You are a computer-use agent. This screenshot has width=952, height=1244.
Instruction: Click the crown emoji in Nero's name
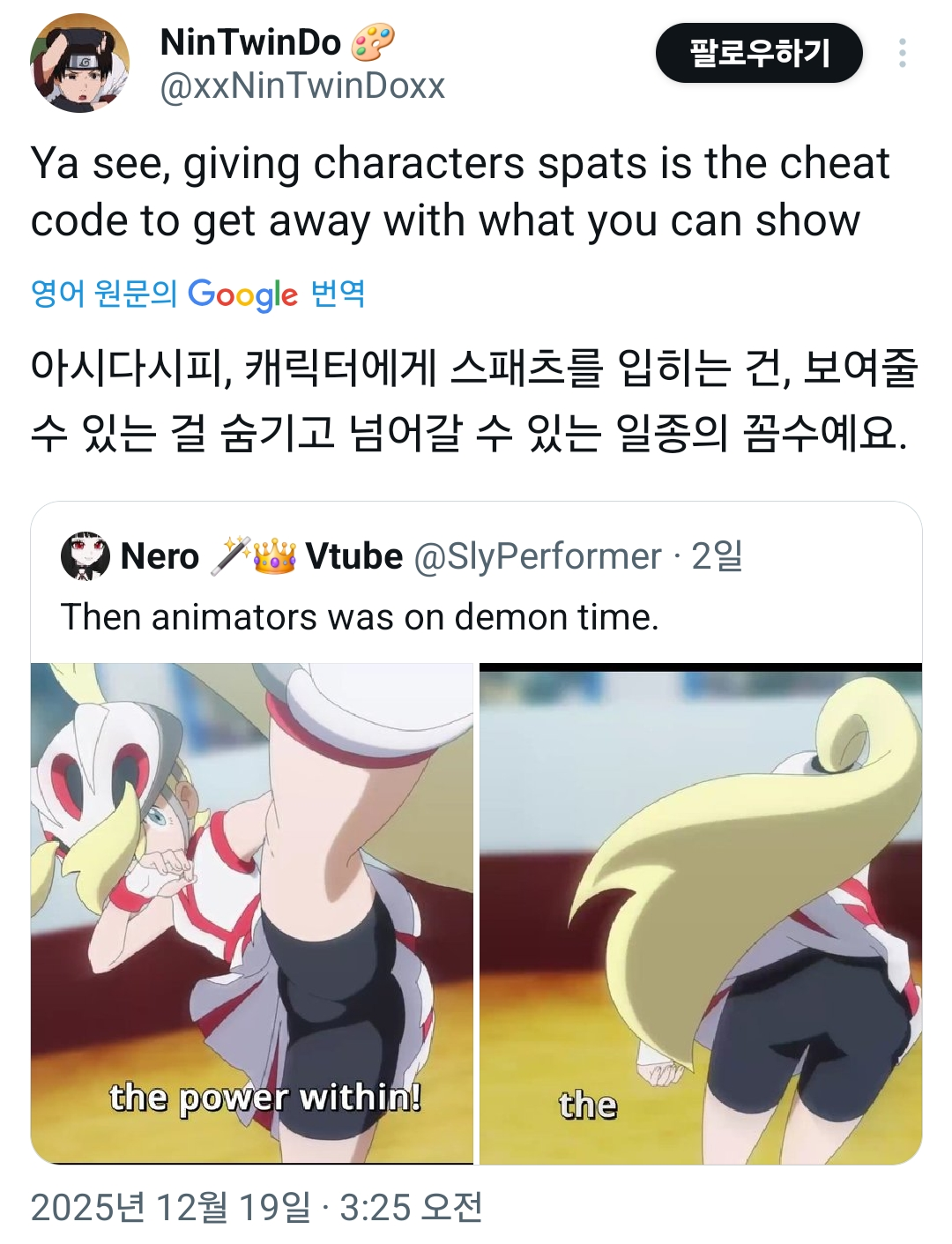[x=274, y=556]
